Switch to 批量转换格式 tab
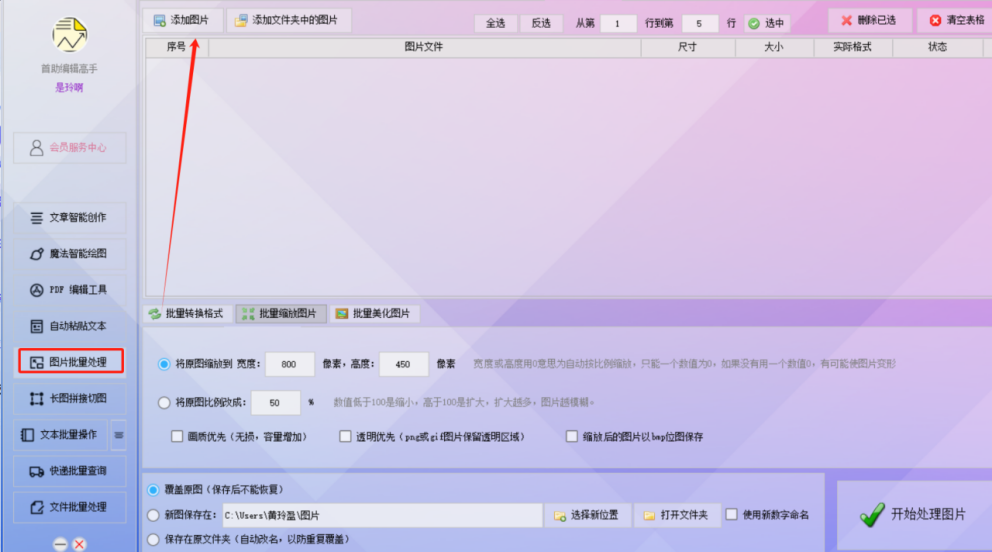The width and height of the screenshot is (992, 552). click(187, 314)
